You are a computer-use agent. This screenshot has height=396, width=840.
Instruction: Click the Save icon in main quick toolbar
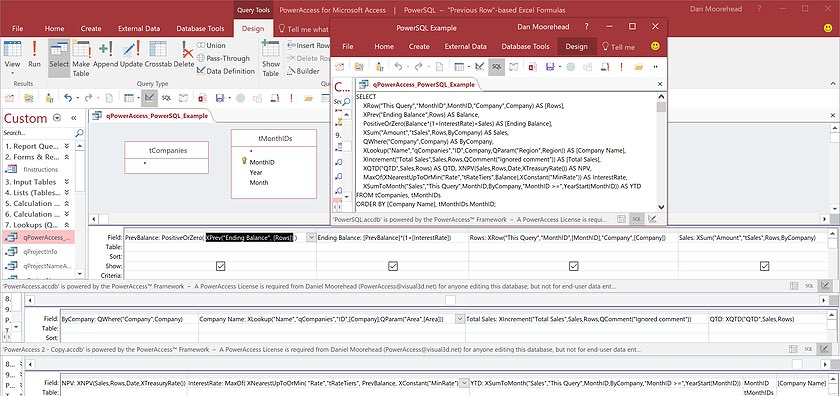219,98
